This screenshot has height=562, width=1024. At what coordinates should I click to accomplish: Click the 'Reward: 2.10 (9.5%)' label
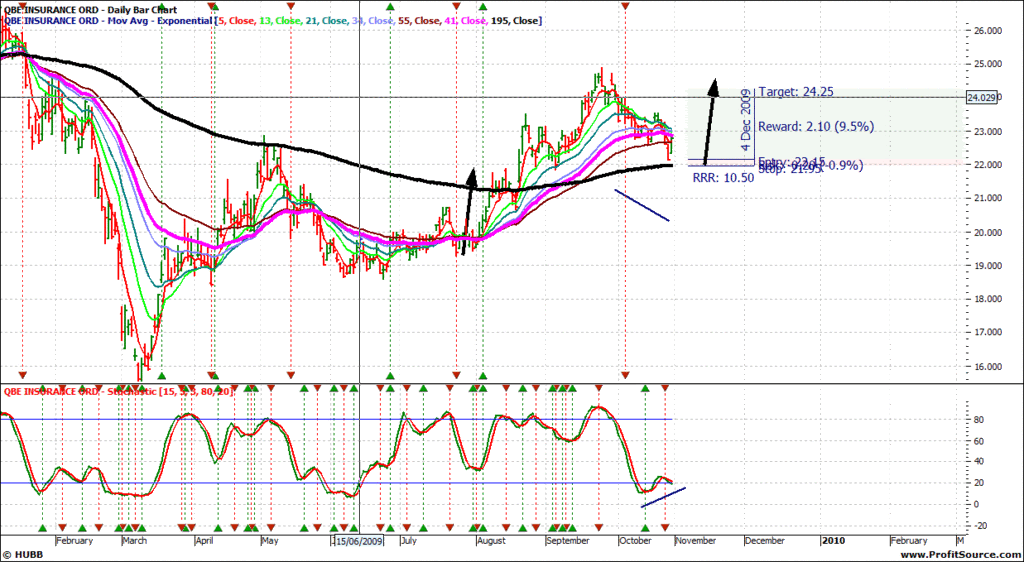pos(816,127)
